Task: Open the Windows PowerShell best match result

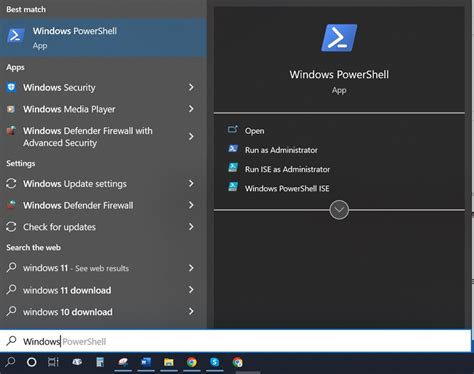Action: pyautogui.click(x=103, y=38)
